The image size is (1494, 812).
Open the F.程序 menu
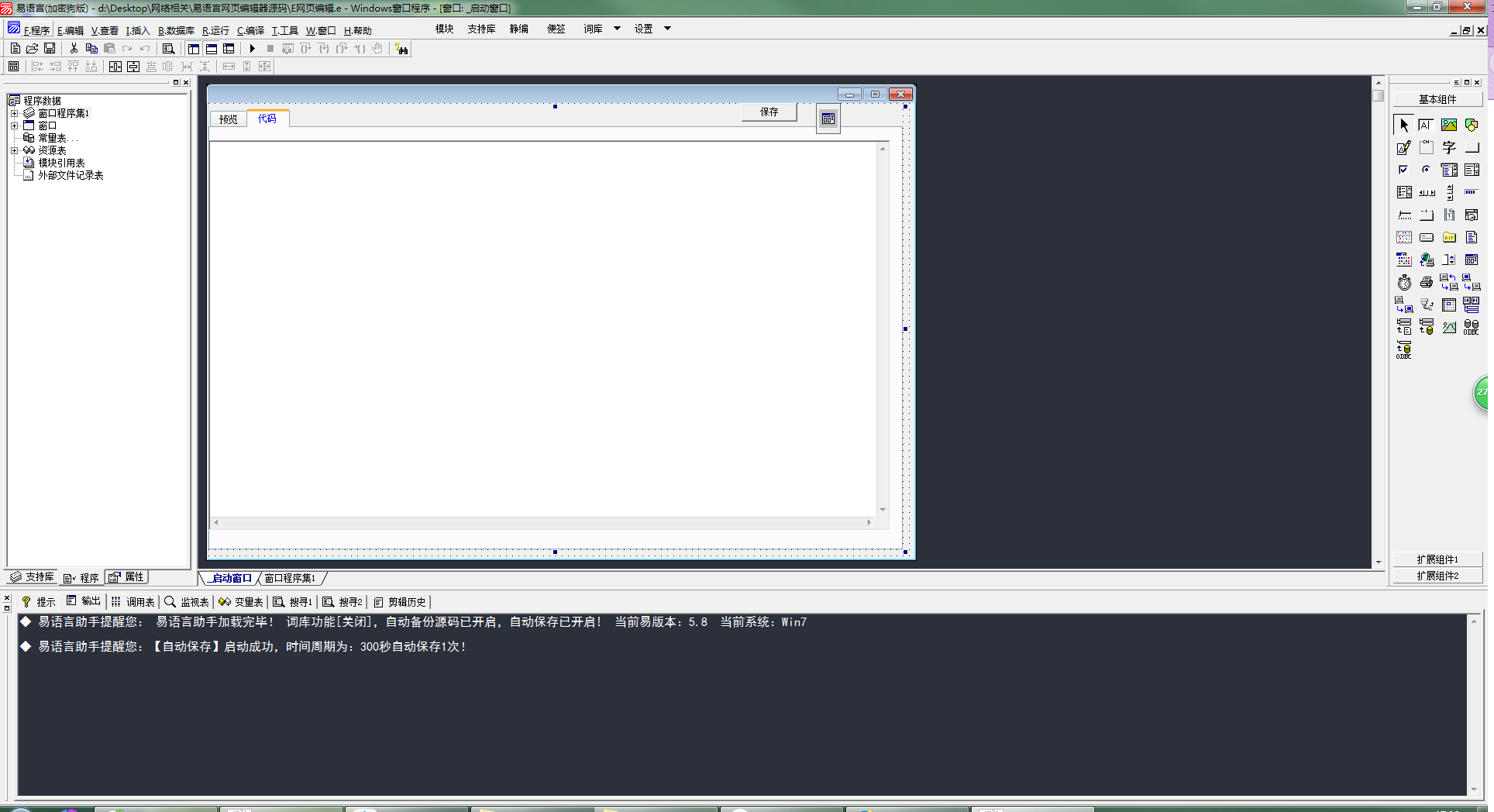pos(36,30)
